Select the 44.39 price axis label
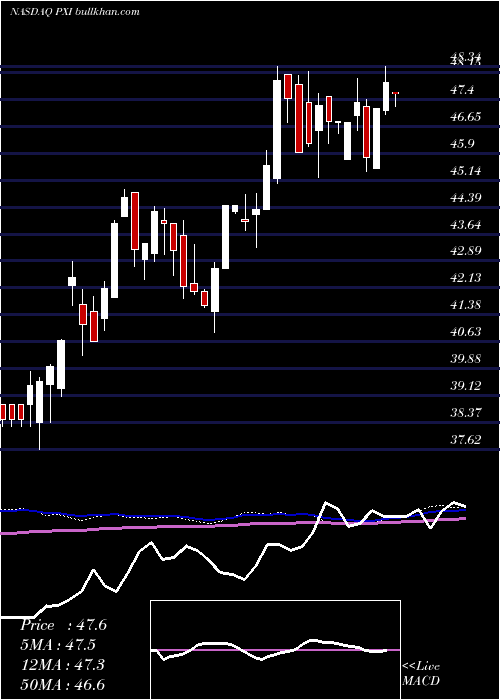The image size is (500, 700). coord(466,197)
